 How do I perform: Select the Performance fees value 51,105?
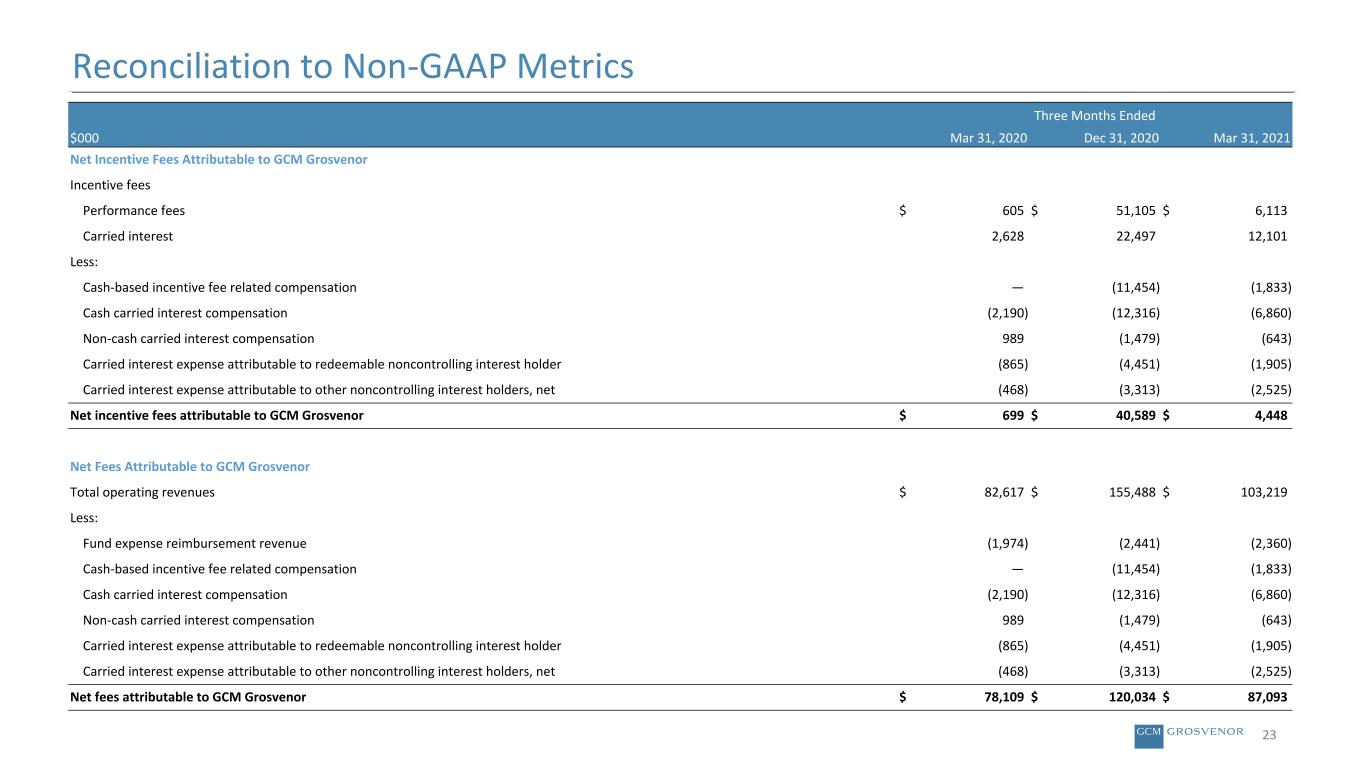tap(1137, 211)
